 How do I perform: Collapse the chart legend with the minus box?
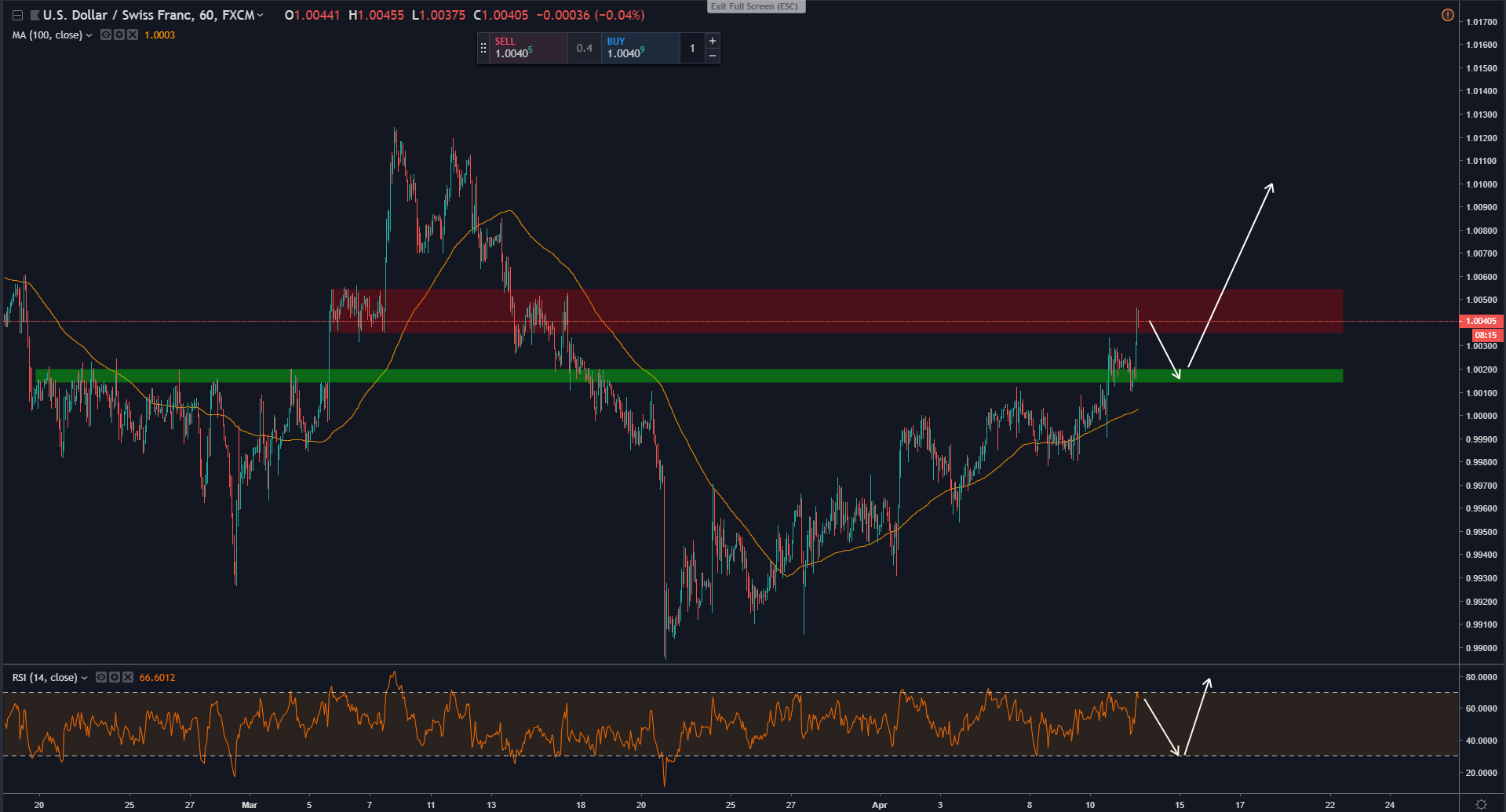coord(17,15)
